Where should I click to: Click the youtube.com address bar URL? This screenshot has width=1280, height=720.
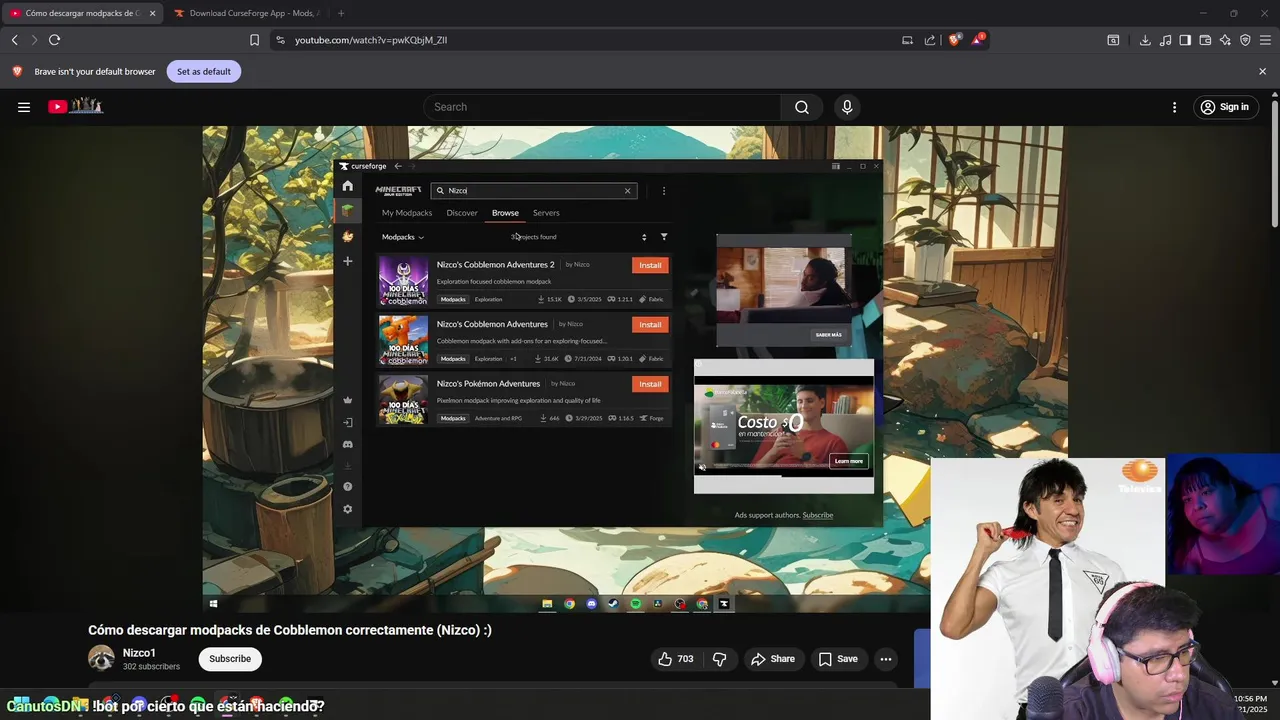pyautogui.click(x=371, y=40)
